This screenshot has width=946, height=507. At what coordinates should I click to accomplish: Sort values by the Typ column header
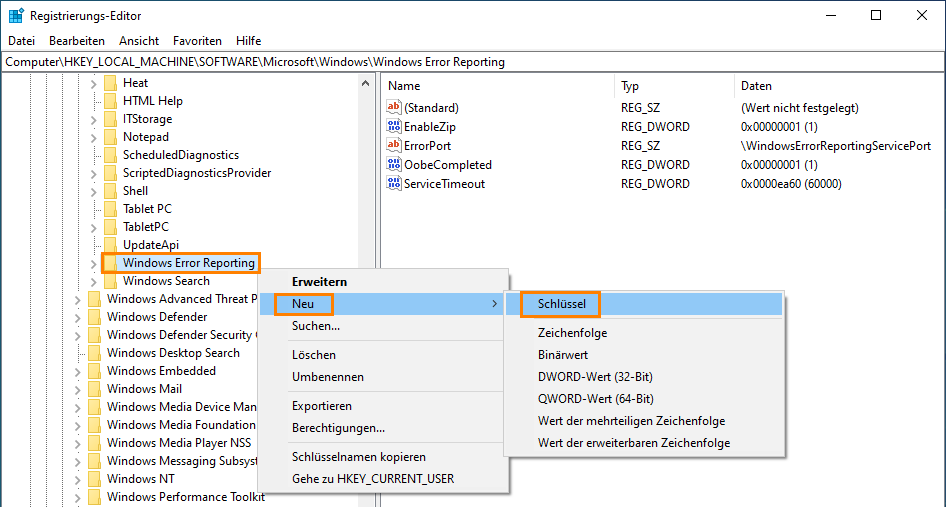[x=673, y=86]
